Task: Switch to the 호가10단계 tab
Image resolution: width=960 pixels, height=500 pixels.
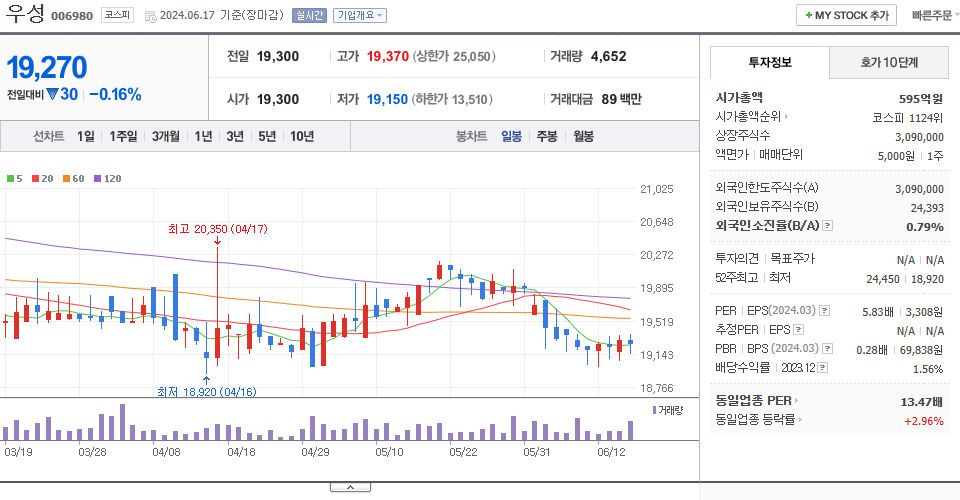Action: [889, 62]
